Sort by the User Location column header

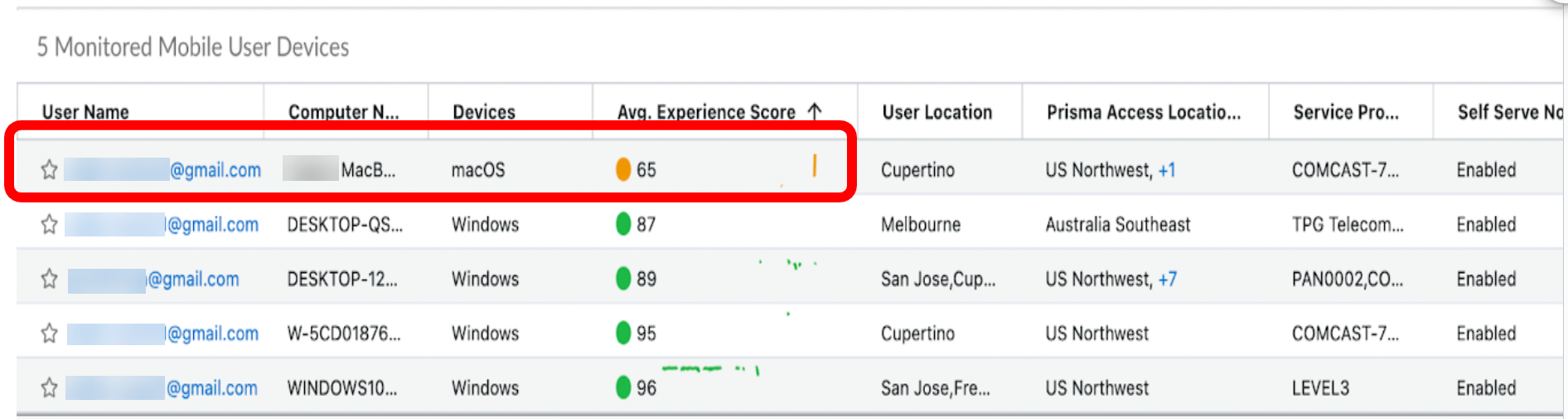pos(936,112)
